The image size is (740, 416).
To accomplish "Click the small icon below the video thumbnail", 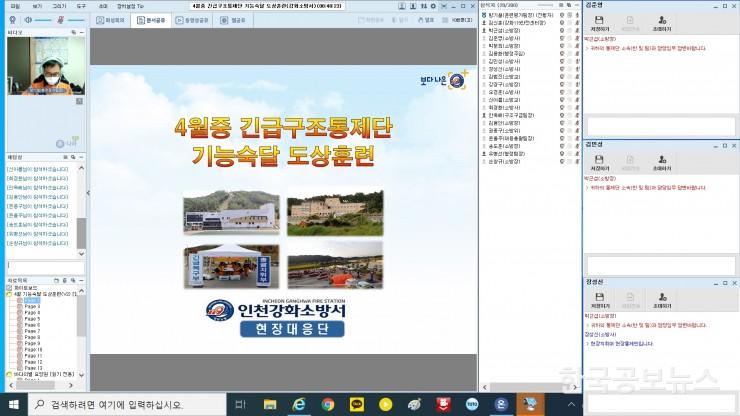I will pos(79,101).
